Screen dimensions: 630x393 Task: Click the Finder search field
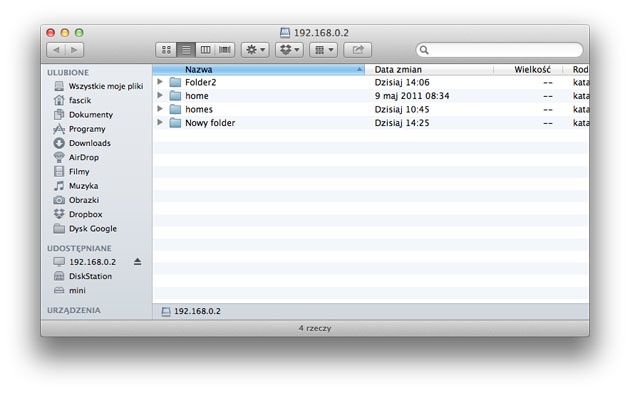pos(499,50)
